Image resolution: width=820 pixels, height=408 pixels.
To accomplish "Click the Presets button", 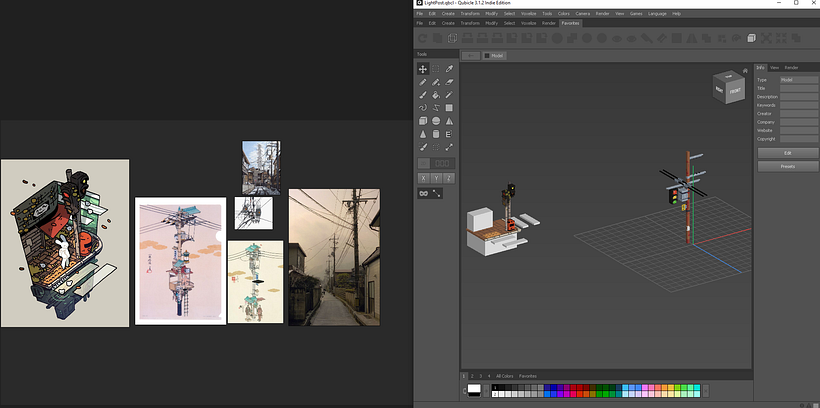I will tap(788, 166).
